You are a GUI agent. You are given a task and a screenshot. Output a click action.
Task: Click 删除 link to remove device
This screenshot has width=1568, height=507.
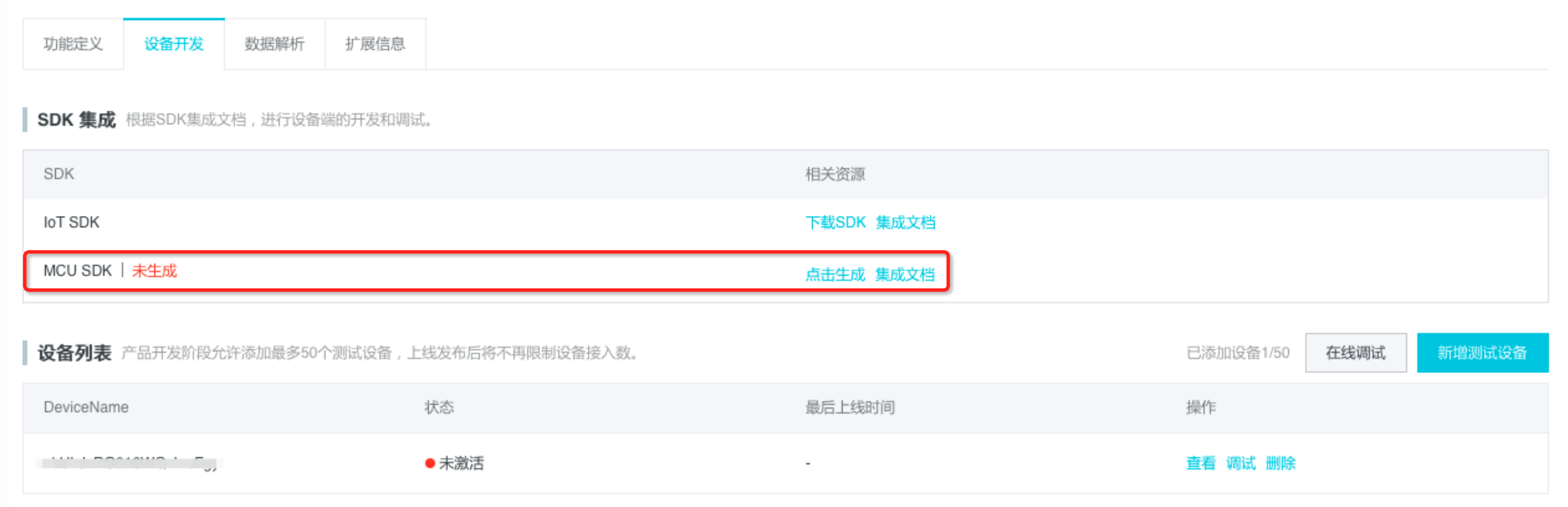tap(1281, 464)
